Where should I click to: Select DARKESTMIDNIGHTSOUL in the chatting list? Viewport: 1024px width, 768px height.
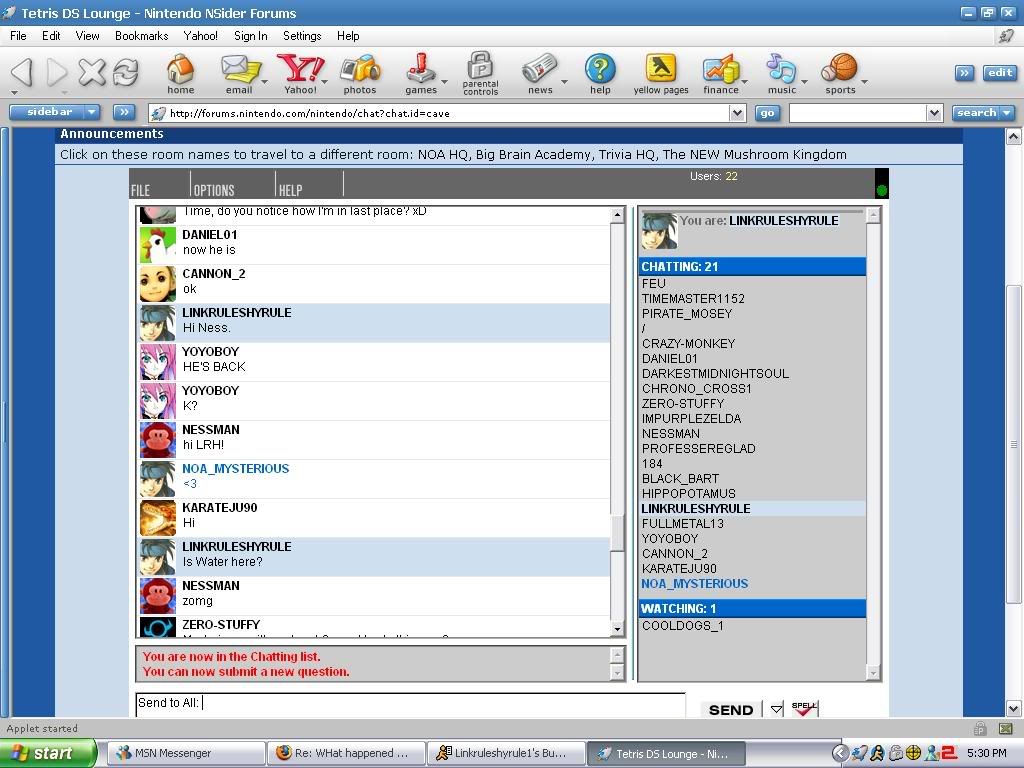[715, 374]
